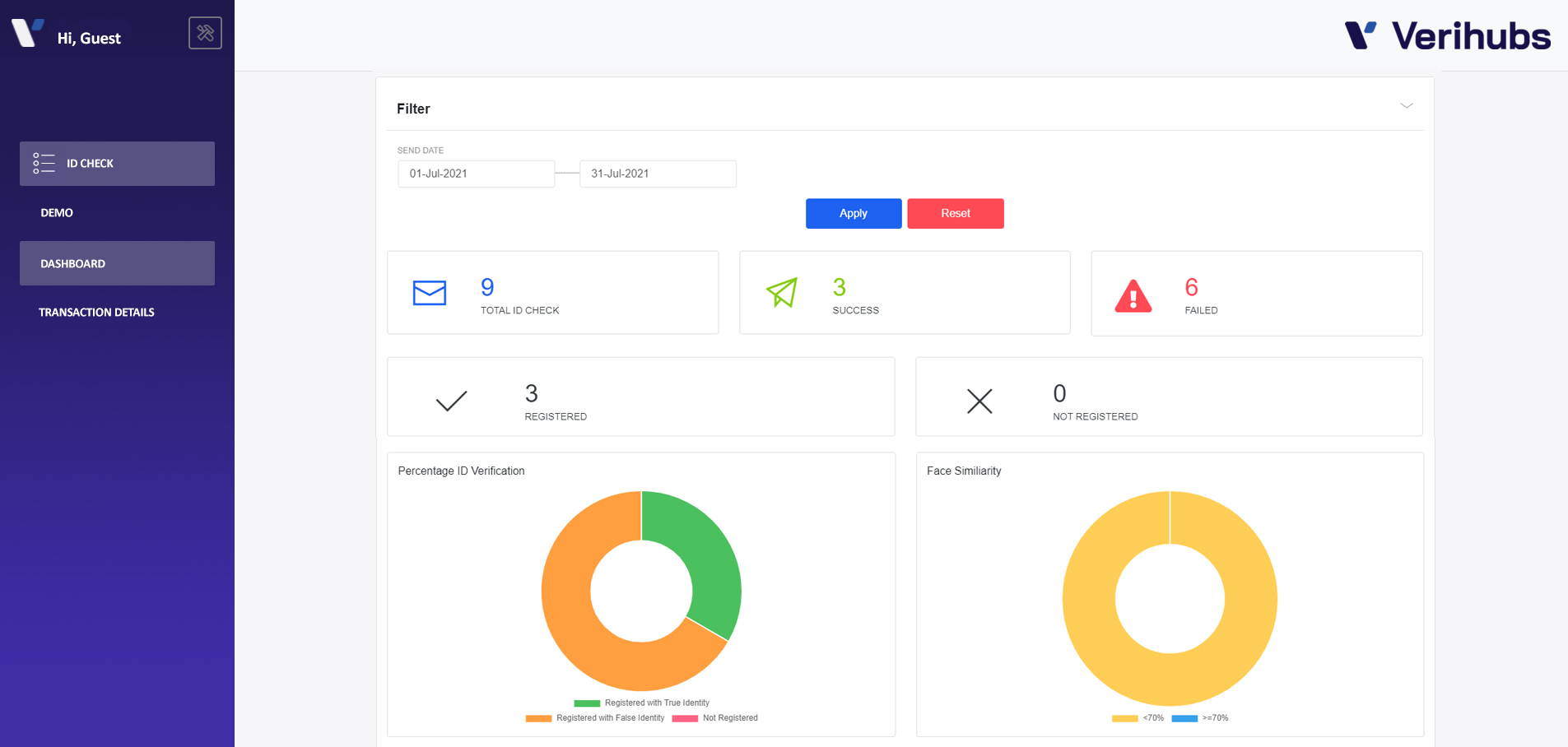Toggle the Not Registered legend swatch

[x=685, y=718]
